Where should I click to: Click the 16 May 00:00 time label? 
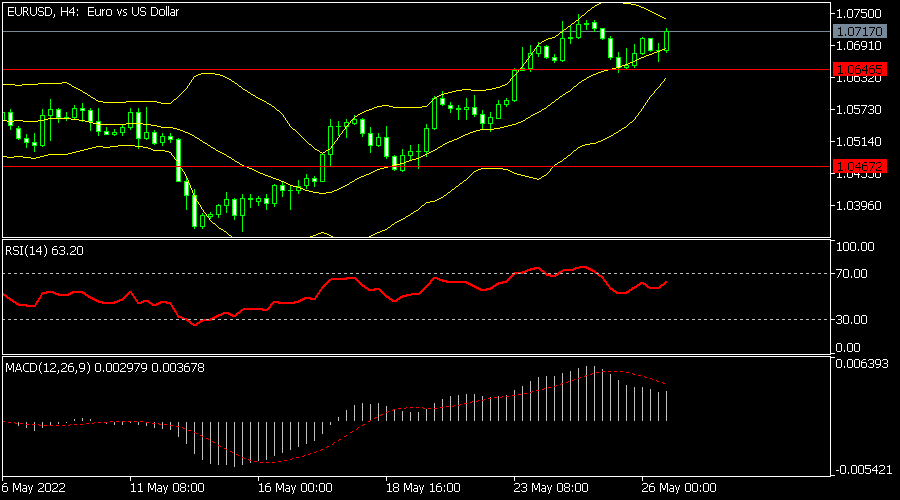coord(295,488)
